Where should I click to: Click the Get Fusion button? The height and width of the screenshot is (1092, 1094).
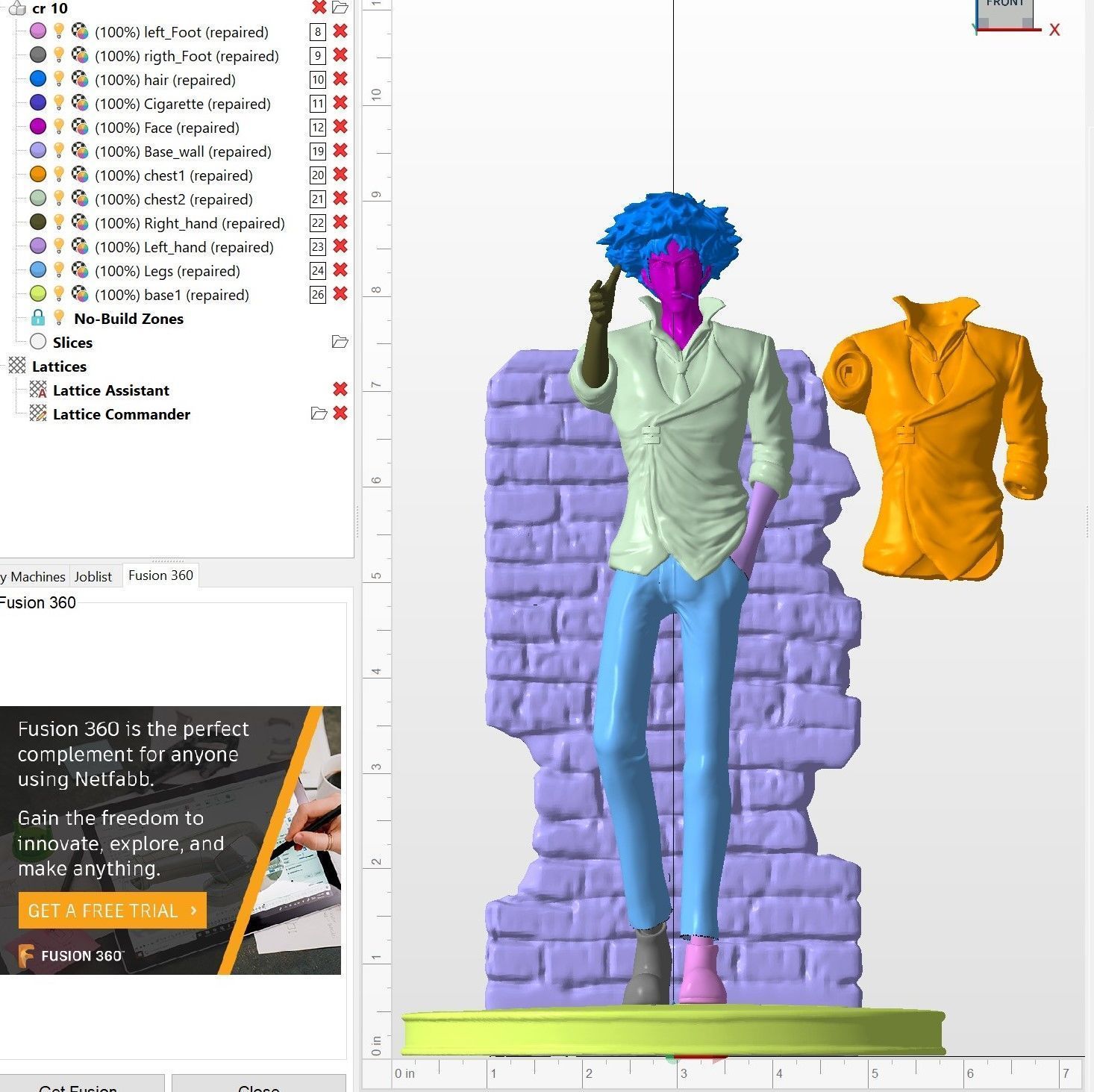click(x=78, y=1085)
